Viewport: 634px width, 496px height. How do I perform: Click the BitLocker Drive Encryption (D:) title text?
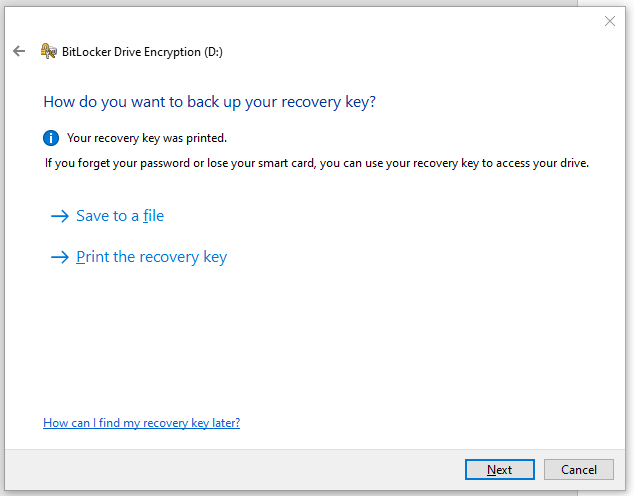(x=142, y=52)
